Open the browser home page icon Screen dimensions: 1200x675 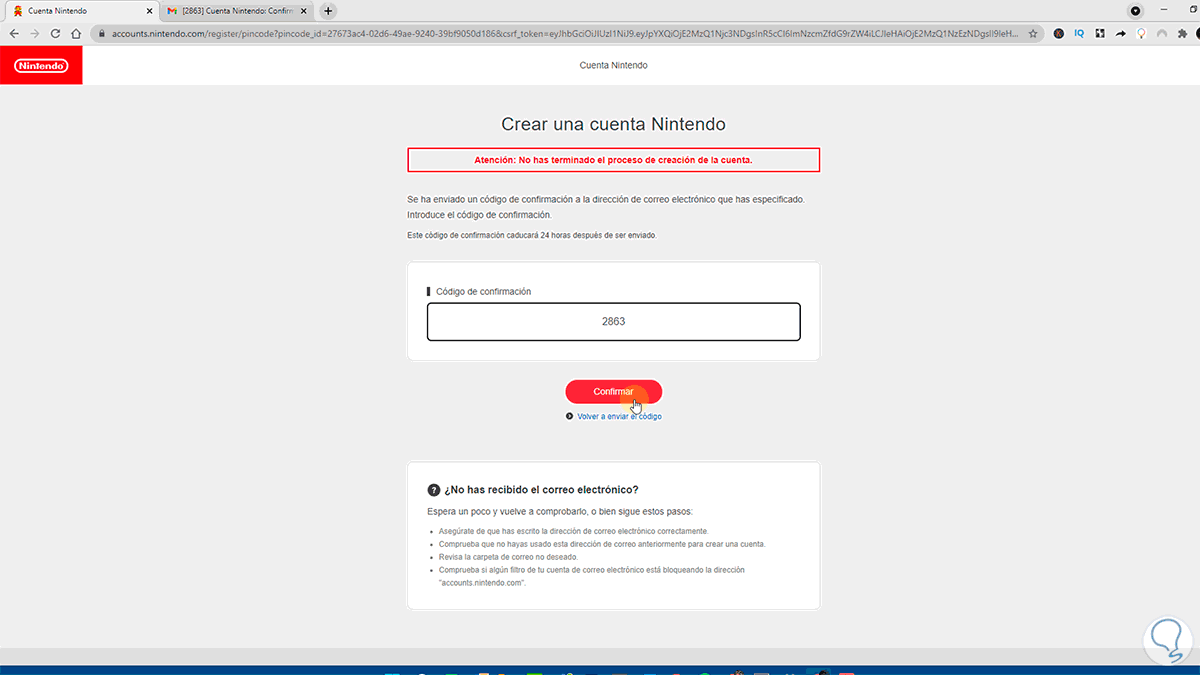[x=76, y=33]
